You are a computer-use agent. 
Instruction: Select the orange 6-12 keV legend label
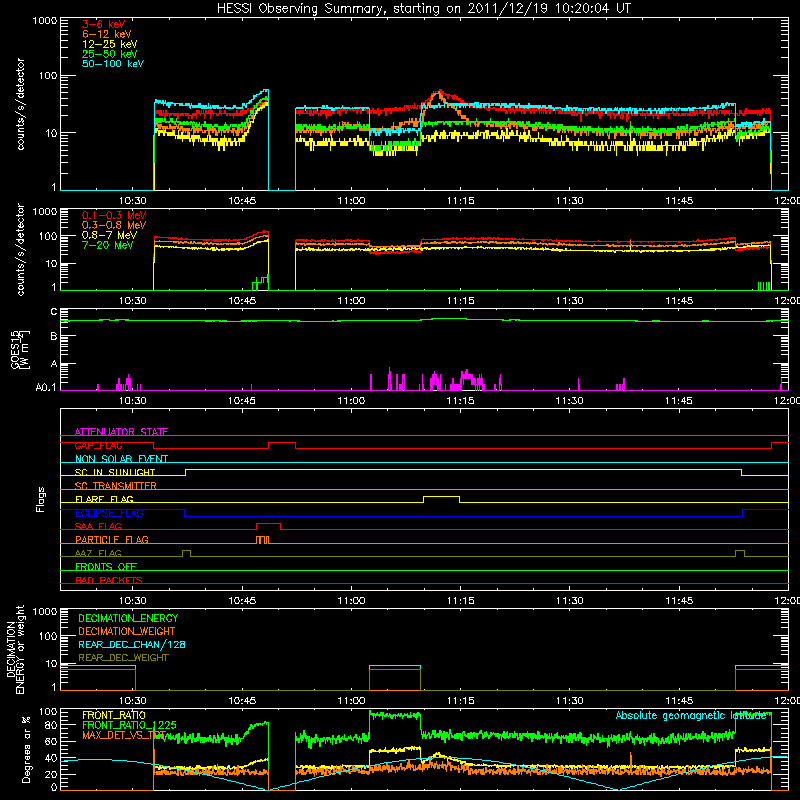click(x=106, y=34)
